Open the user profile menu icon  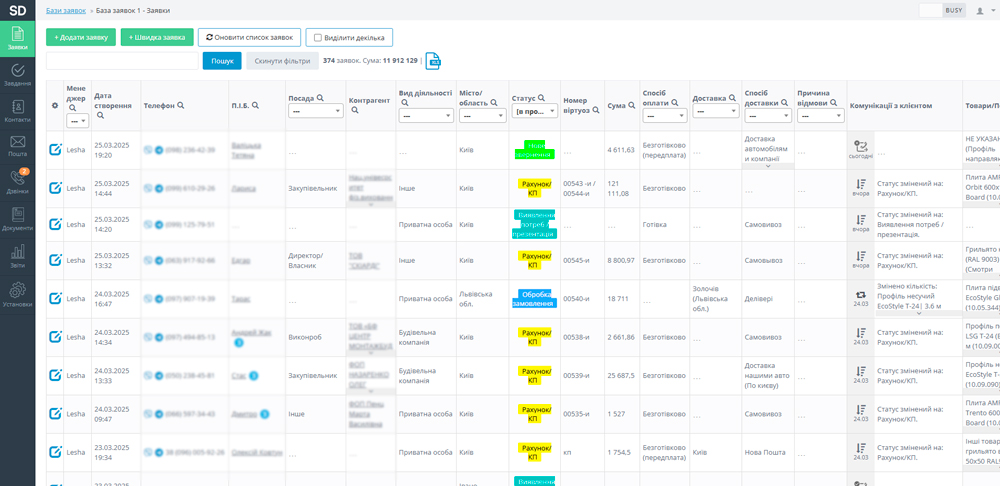[980, 11]
